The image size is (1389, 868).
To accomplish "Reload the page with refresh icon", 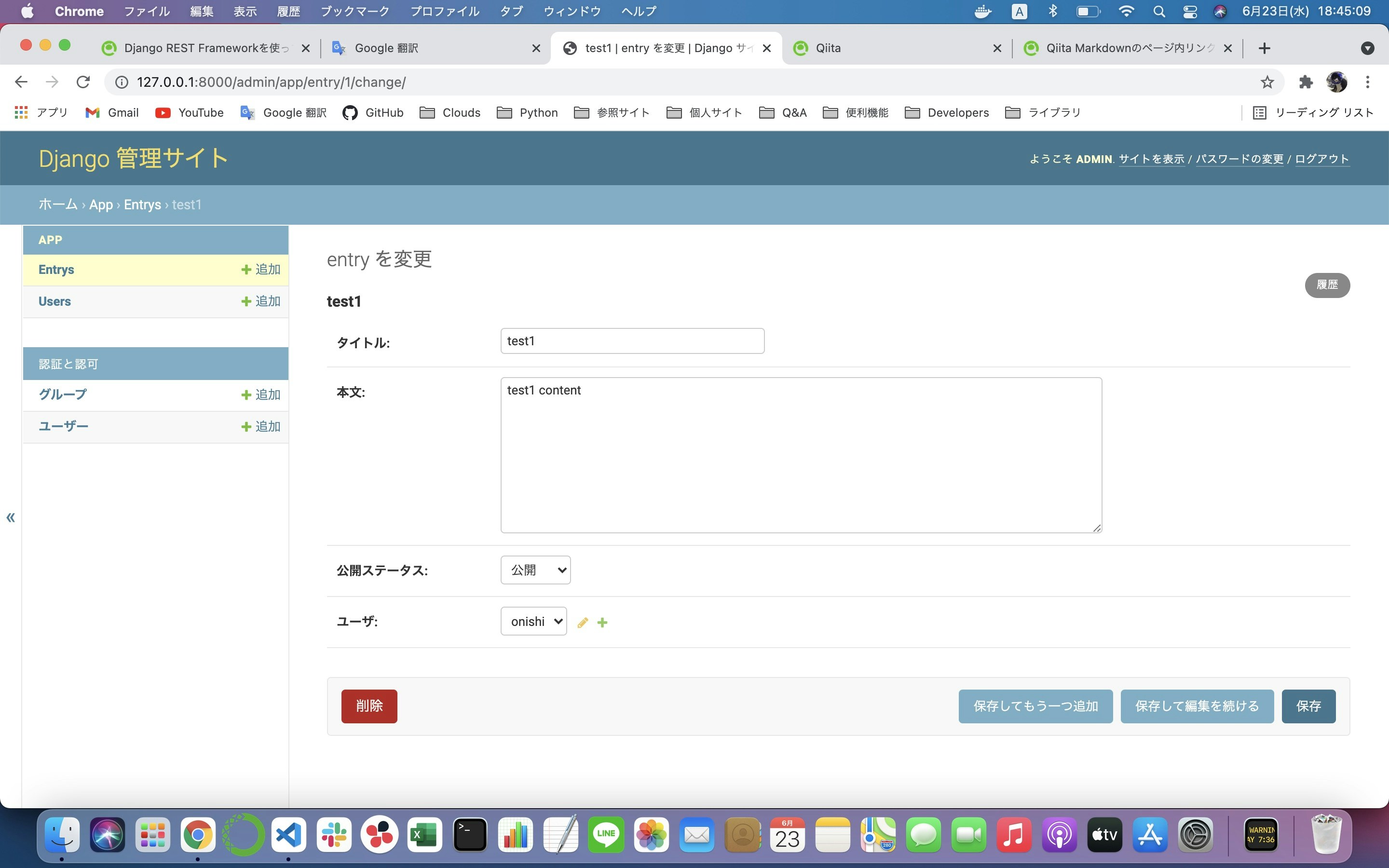I will [83, 82].
